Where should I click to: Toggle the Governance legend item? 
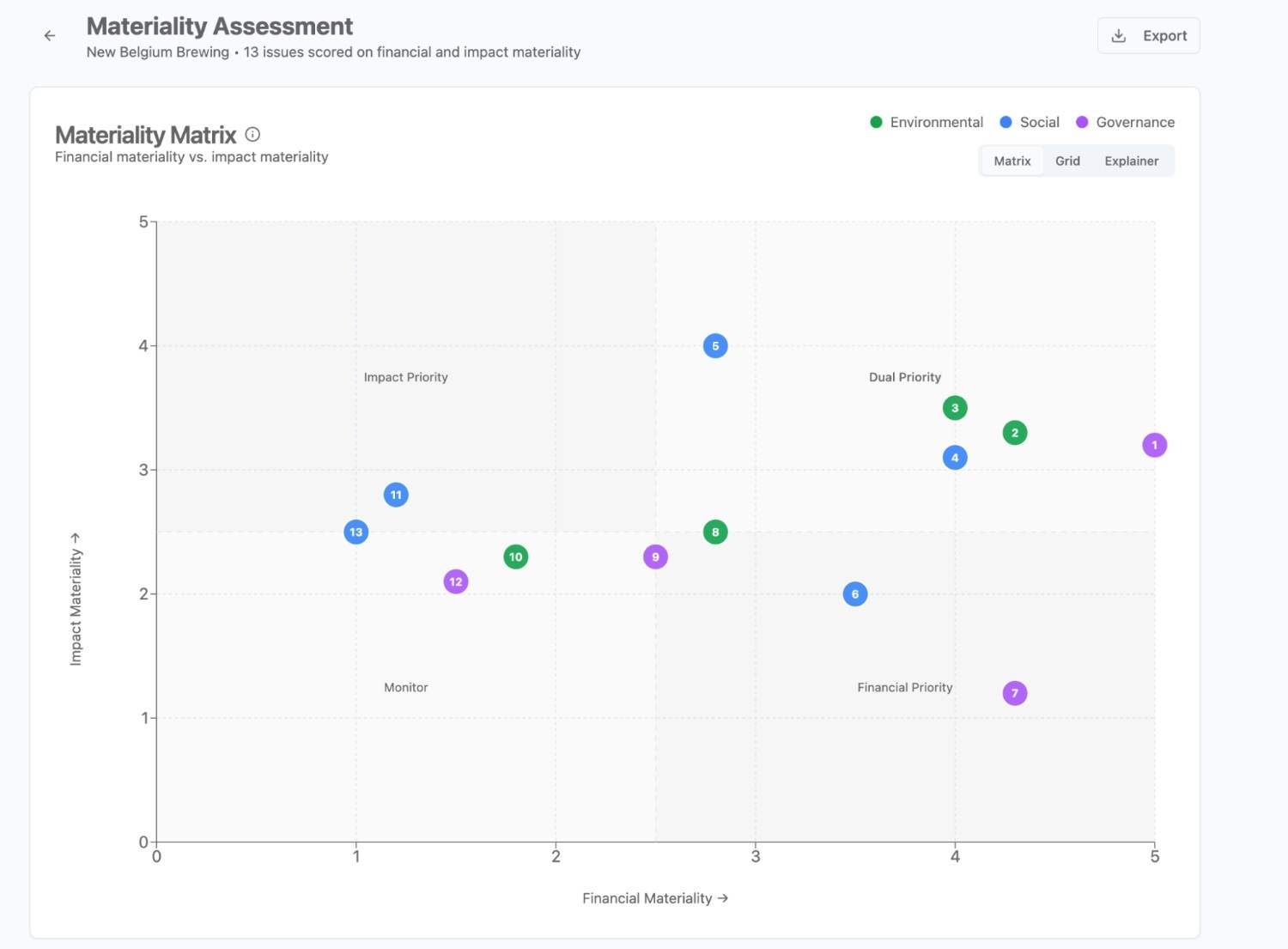(x=1125, y=122)
